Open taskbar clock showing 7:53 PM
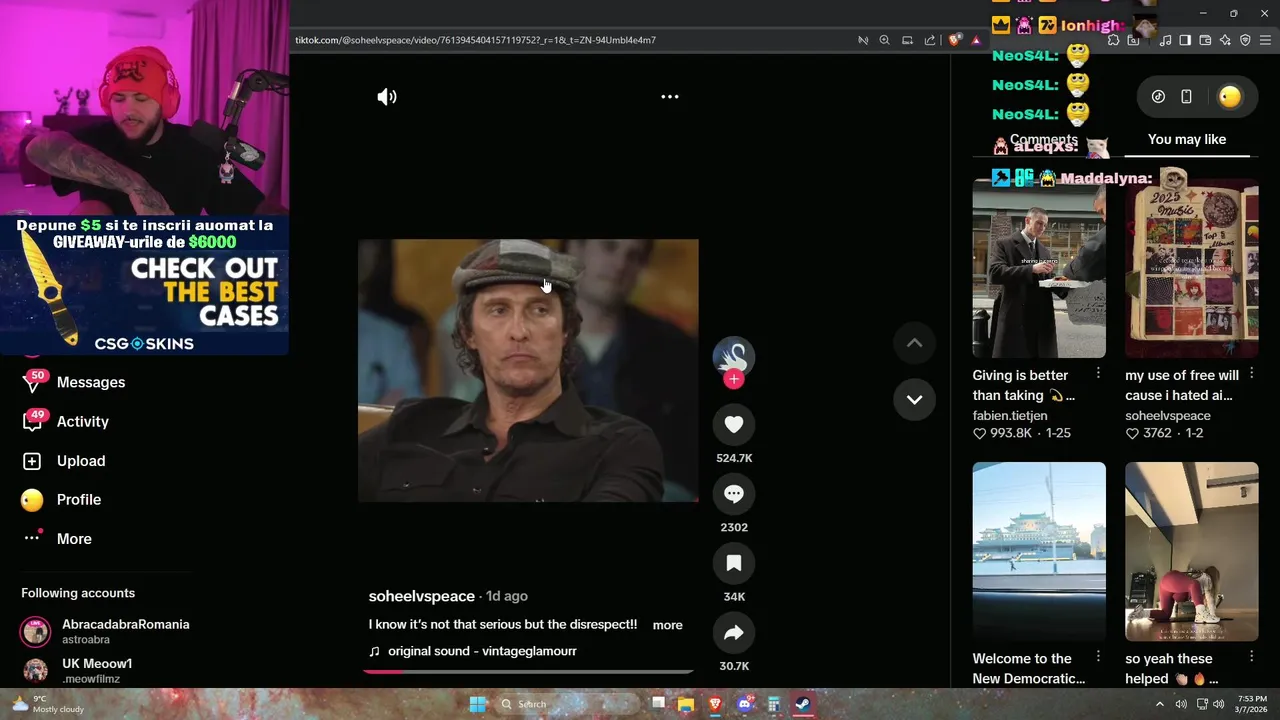Screen dimensions: 1280x720 (1252, 704)
